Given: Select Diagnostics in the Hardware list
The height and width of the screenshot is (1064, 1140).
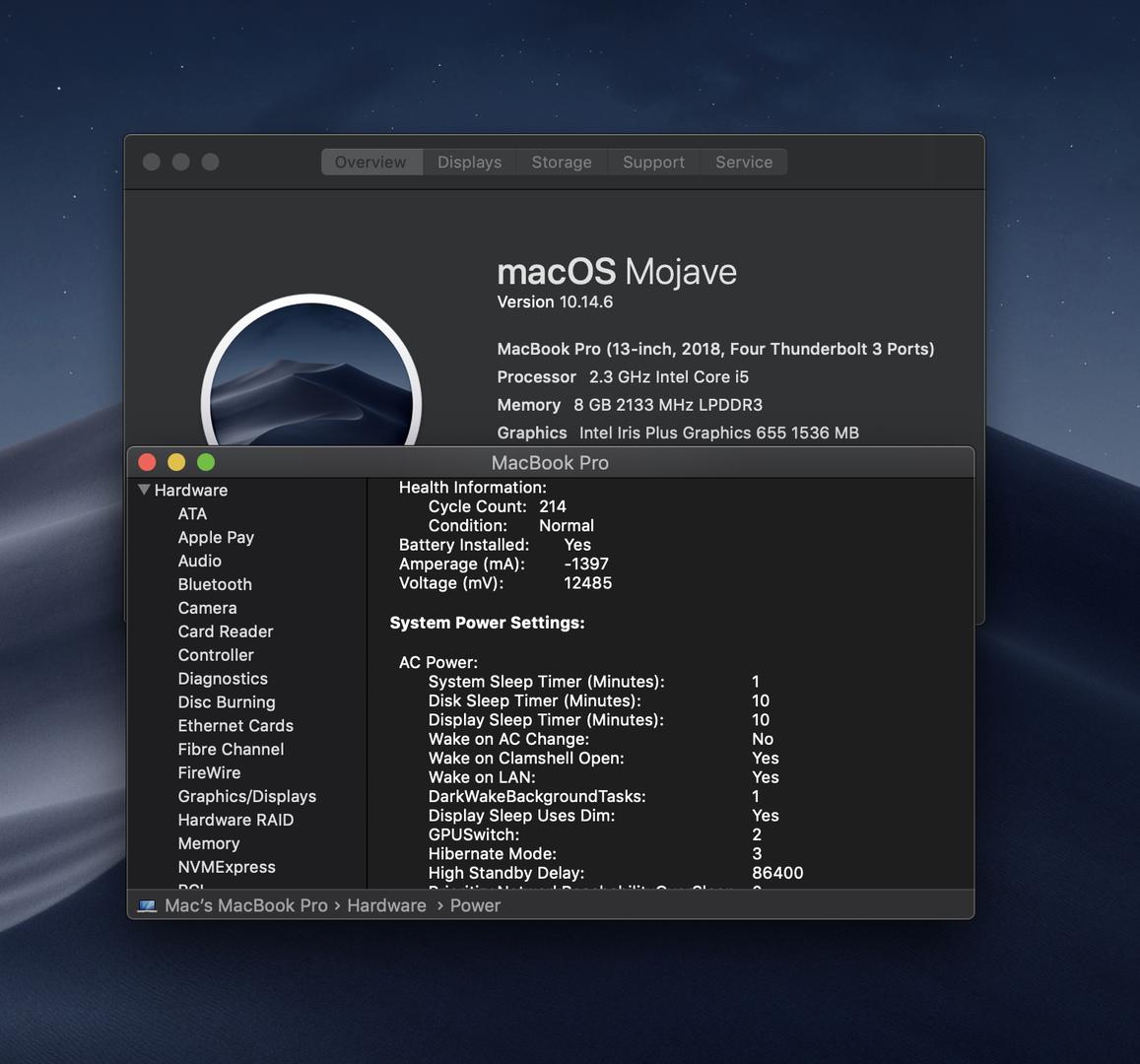Looking at the screenshot, I should click(224, 679).
